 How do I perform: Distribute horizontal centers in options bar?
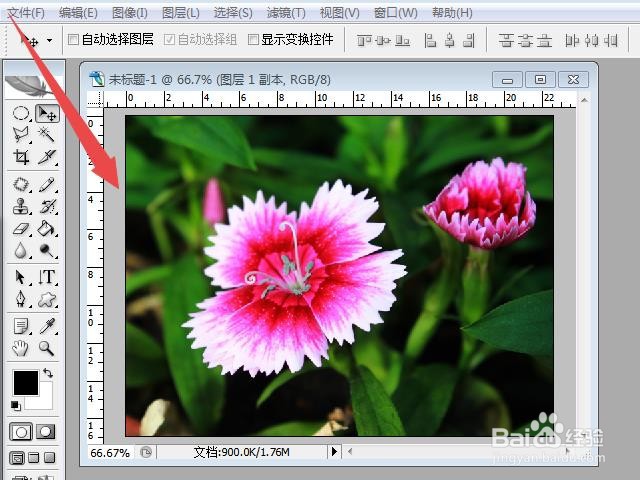pyautogui.click(x=591, y=40)
